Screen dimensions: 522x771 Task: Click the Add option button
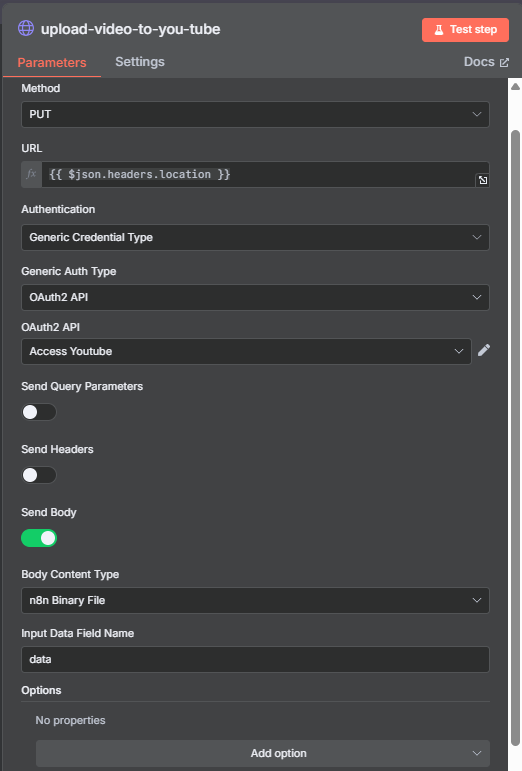coord(263,753)
